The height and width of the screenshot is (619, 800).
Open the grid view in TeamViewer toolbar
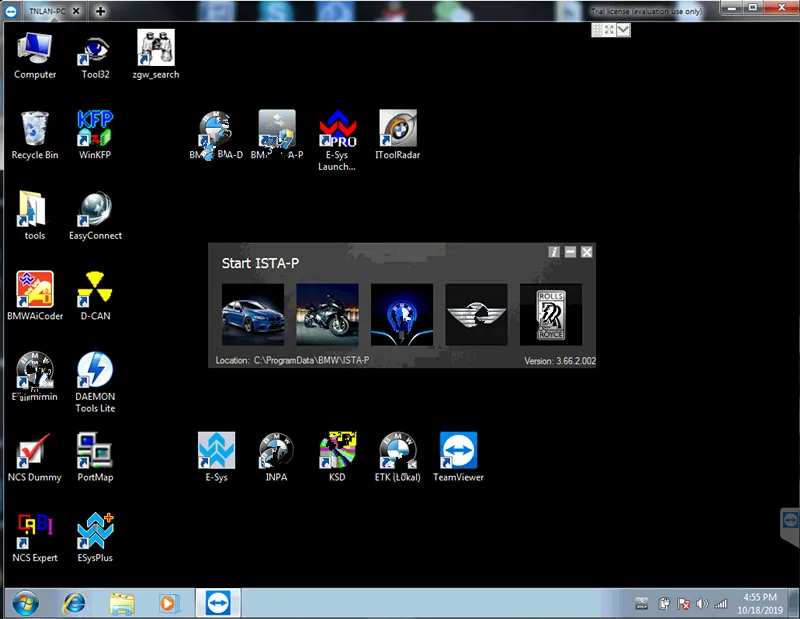tap(597, 30)
